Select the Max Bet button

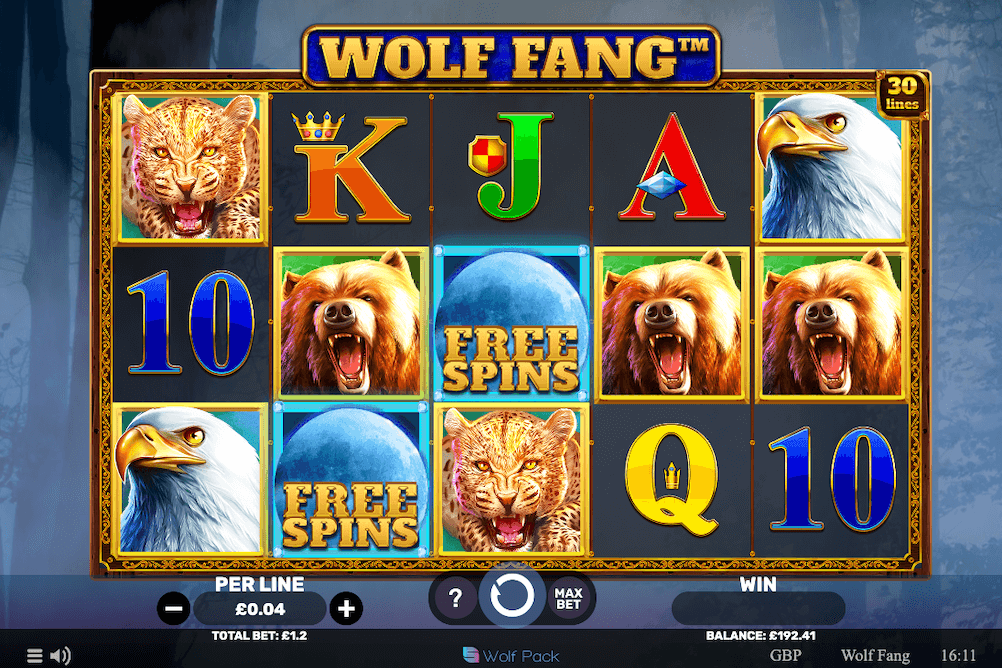[x=568, y=598]
